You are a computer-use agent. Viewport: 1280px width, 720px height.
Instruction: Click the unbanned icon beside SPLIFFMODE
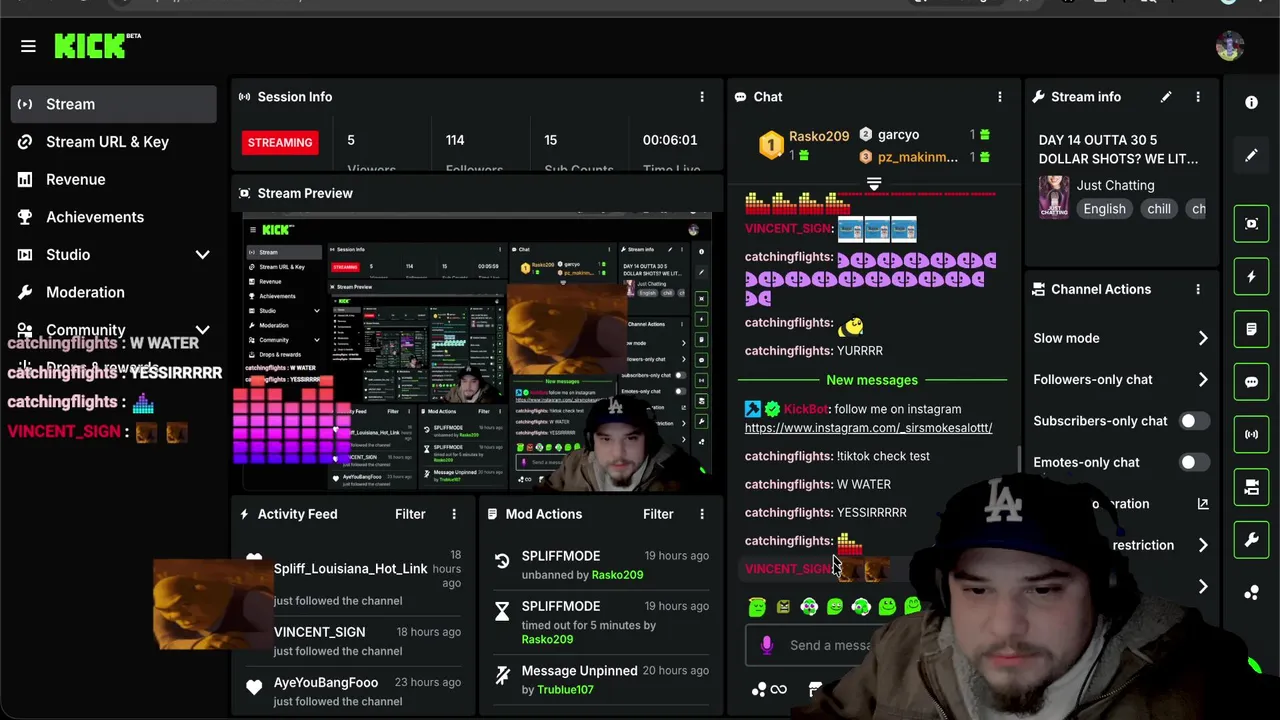(502, 561)
